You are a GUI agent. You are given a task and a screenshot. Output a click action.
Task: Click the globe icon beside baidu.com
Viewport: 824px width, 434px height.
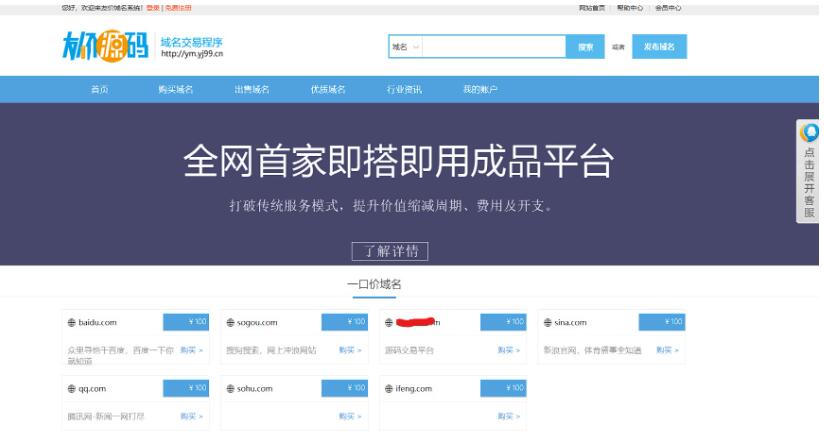71,323
